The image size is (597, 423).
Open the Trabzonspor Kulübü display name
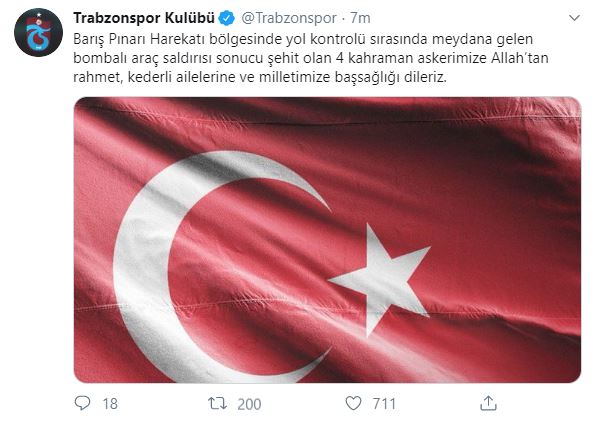tap(144, 18)
